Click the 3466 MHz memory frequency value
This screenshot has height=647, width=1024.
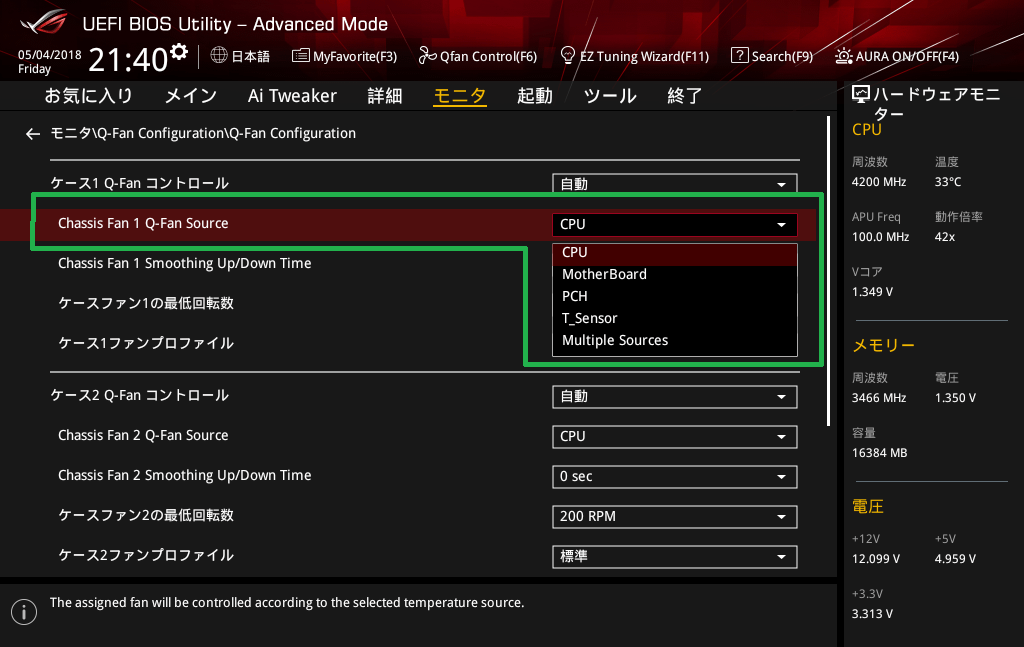click(x=879, y=398)
